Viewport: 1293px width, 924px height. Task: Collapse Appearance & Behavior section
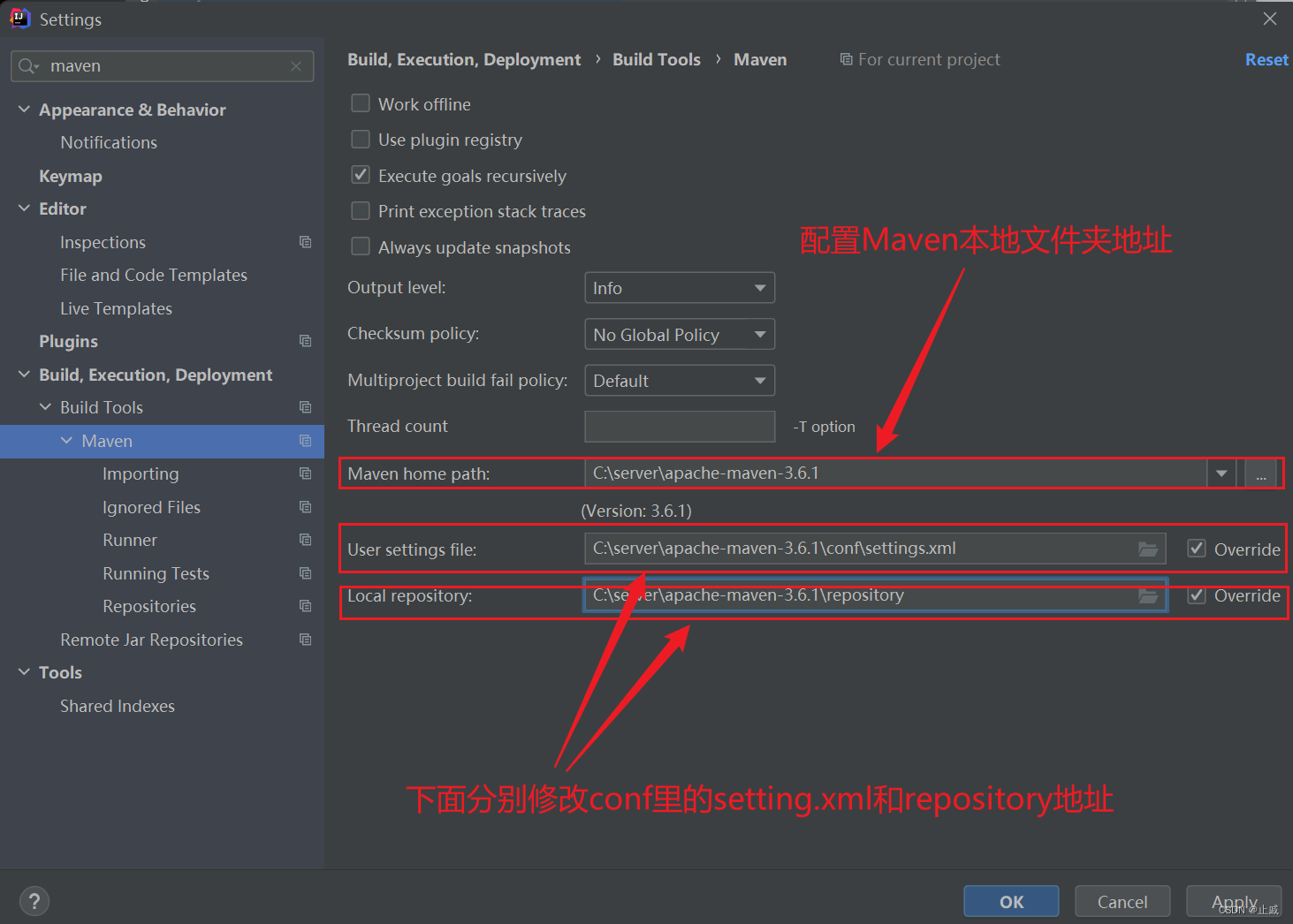coord(24,109)
